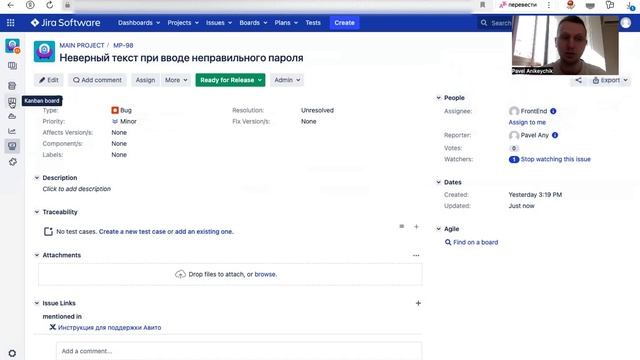Image resolution: width=640 pixels, height=360 pixels.
Task: Click the Assign to me link
Action: click(x=527, y=122)
